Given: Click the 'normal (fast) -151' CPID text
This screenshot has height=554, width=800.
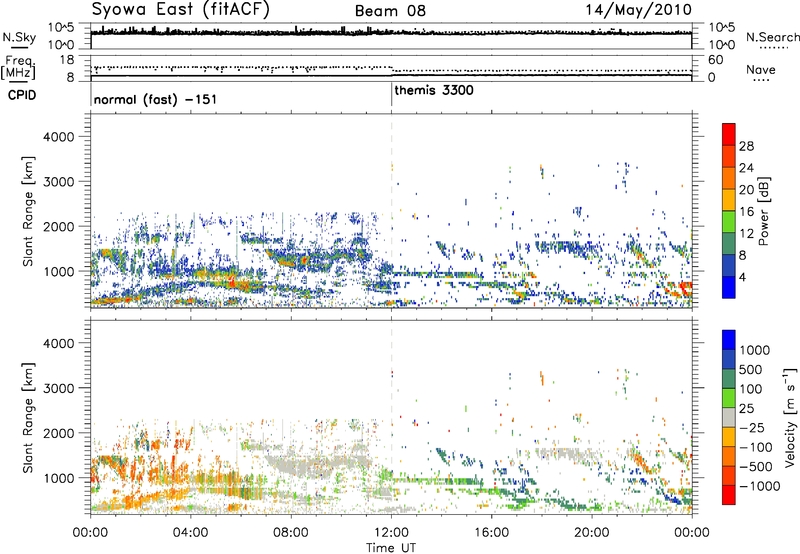Looking at the screenshot, I should tap(155, 99).
